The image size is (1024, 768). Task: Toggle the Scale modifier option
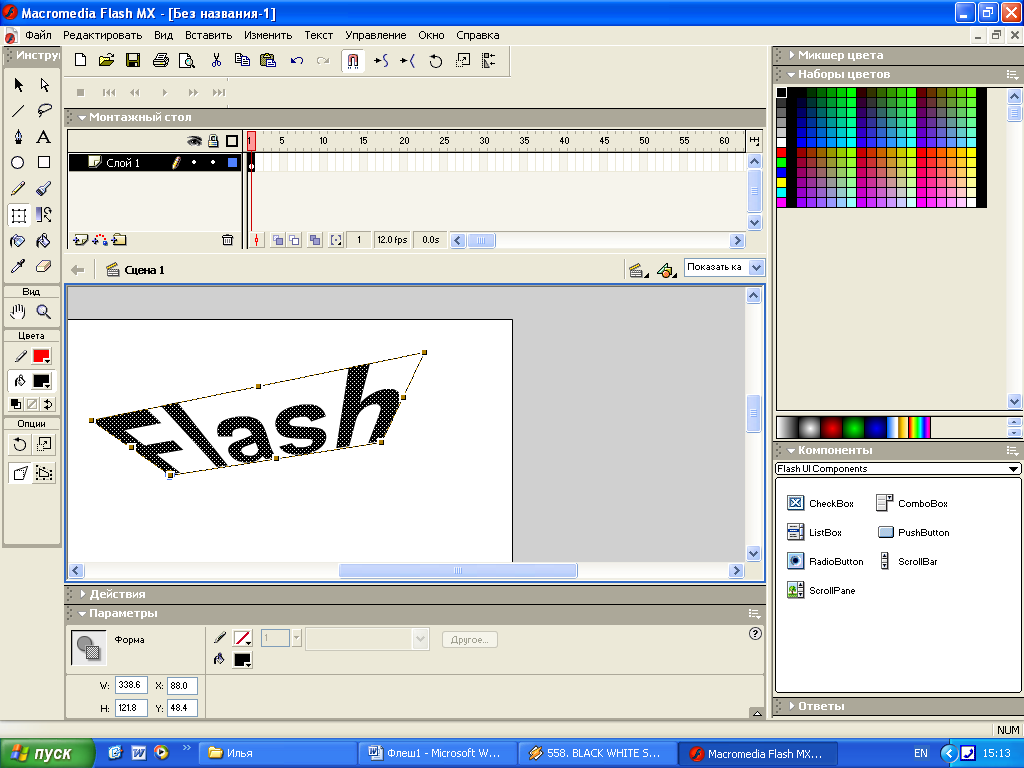(44, 445)
